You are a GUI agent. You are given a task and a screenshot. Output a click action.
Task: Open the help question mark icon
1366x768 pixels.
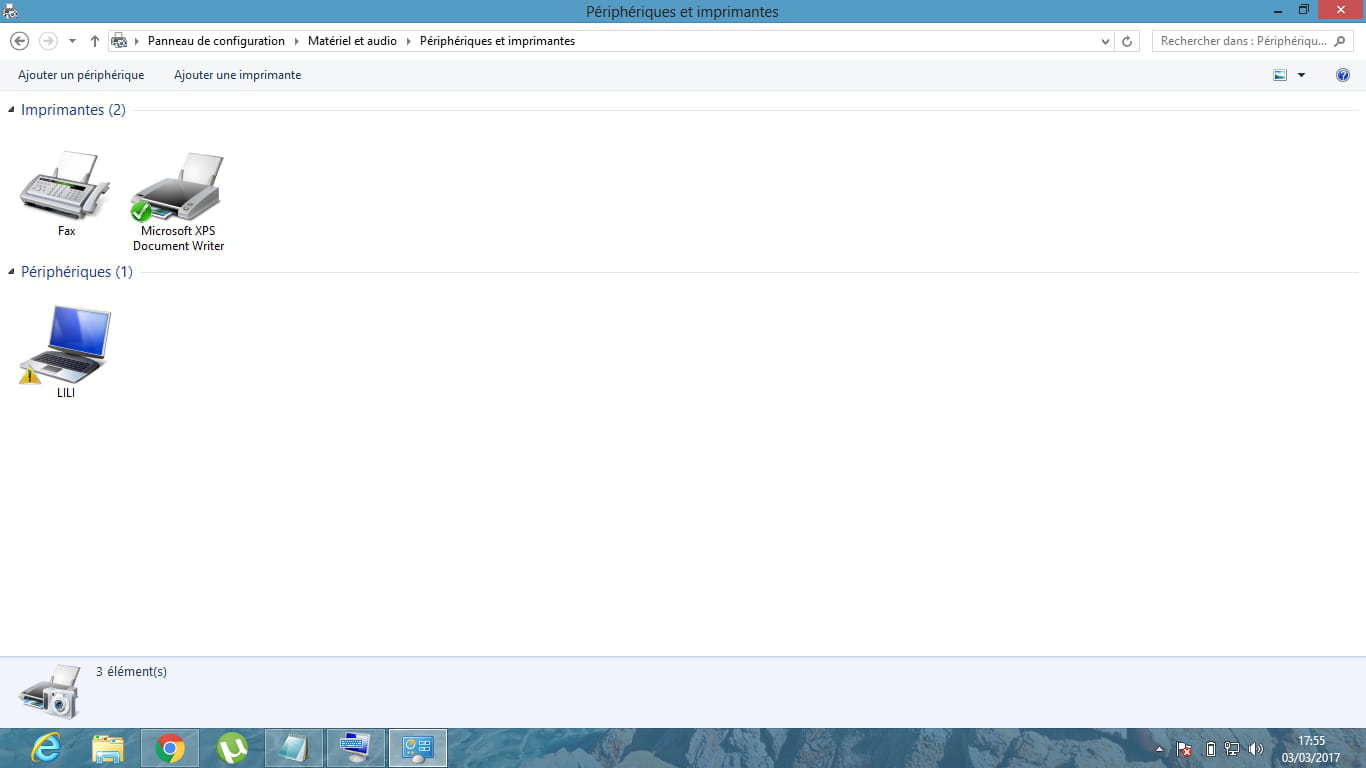(x=1343, y=75)
